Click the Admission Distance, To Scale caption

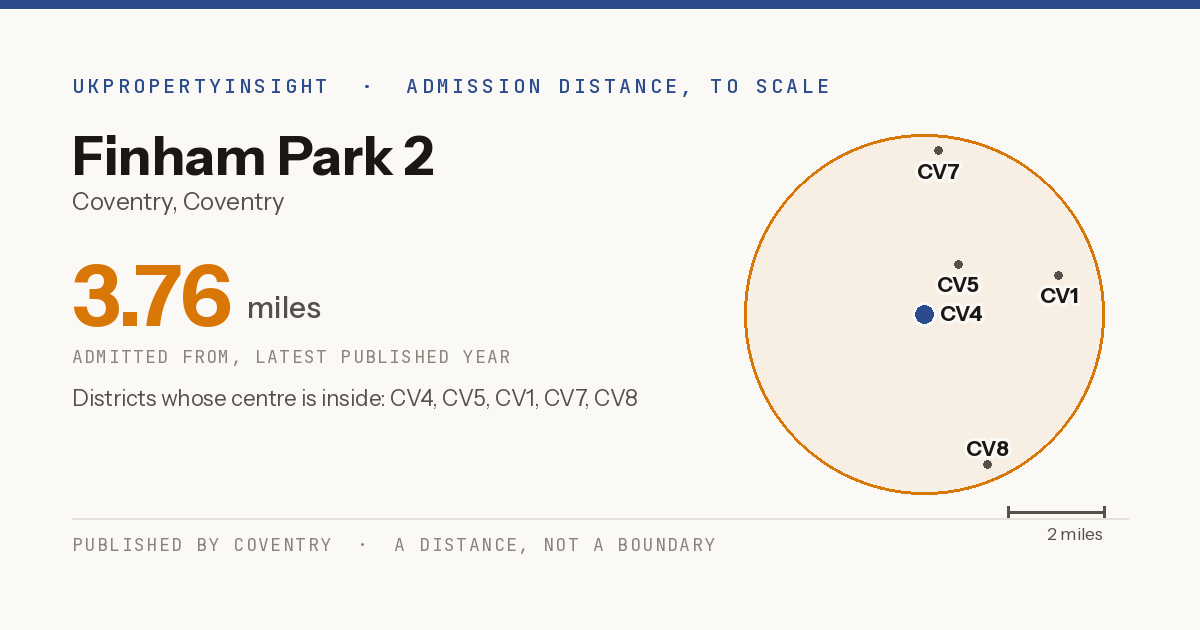pyautogui.click(x=618, y=87)
